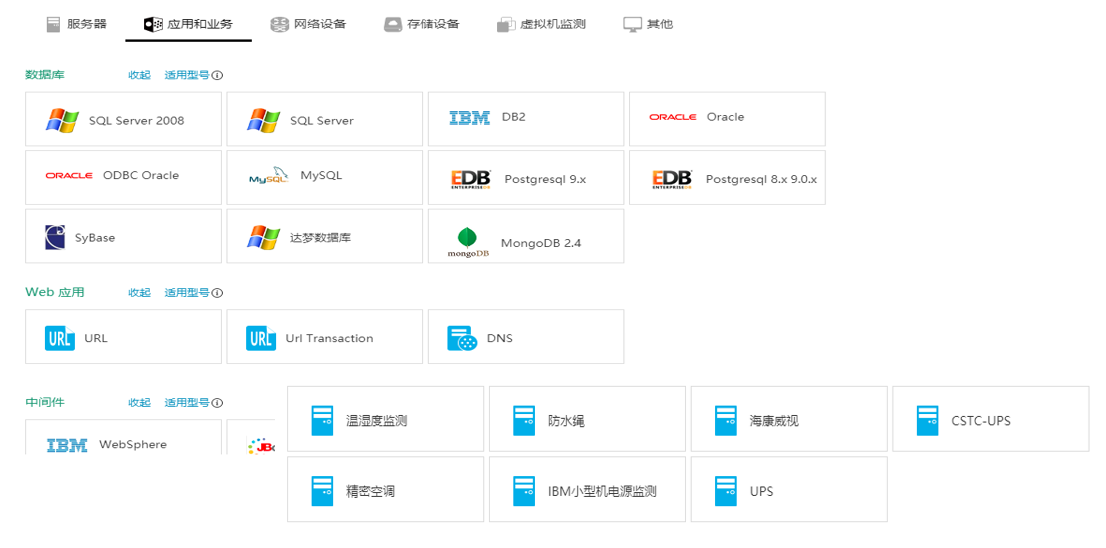Viewport: 1106px width, 548px height.
Task: Click the MySQL dolphin logo
Action: pos(269,176)
